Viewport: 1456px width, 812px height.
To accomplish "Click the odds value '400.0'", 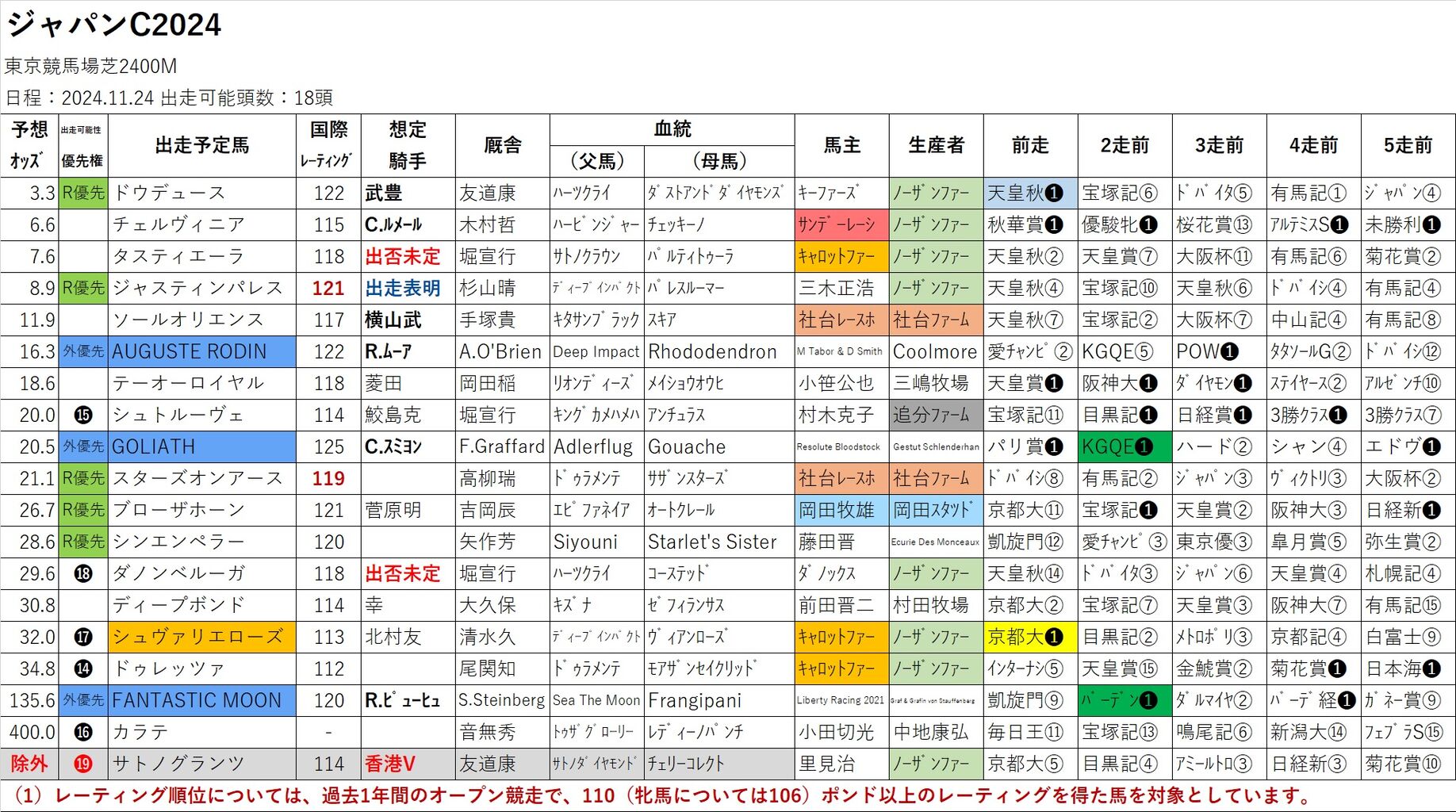I will 33,732.
